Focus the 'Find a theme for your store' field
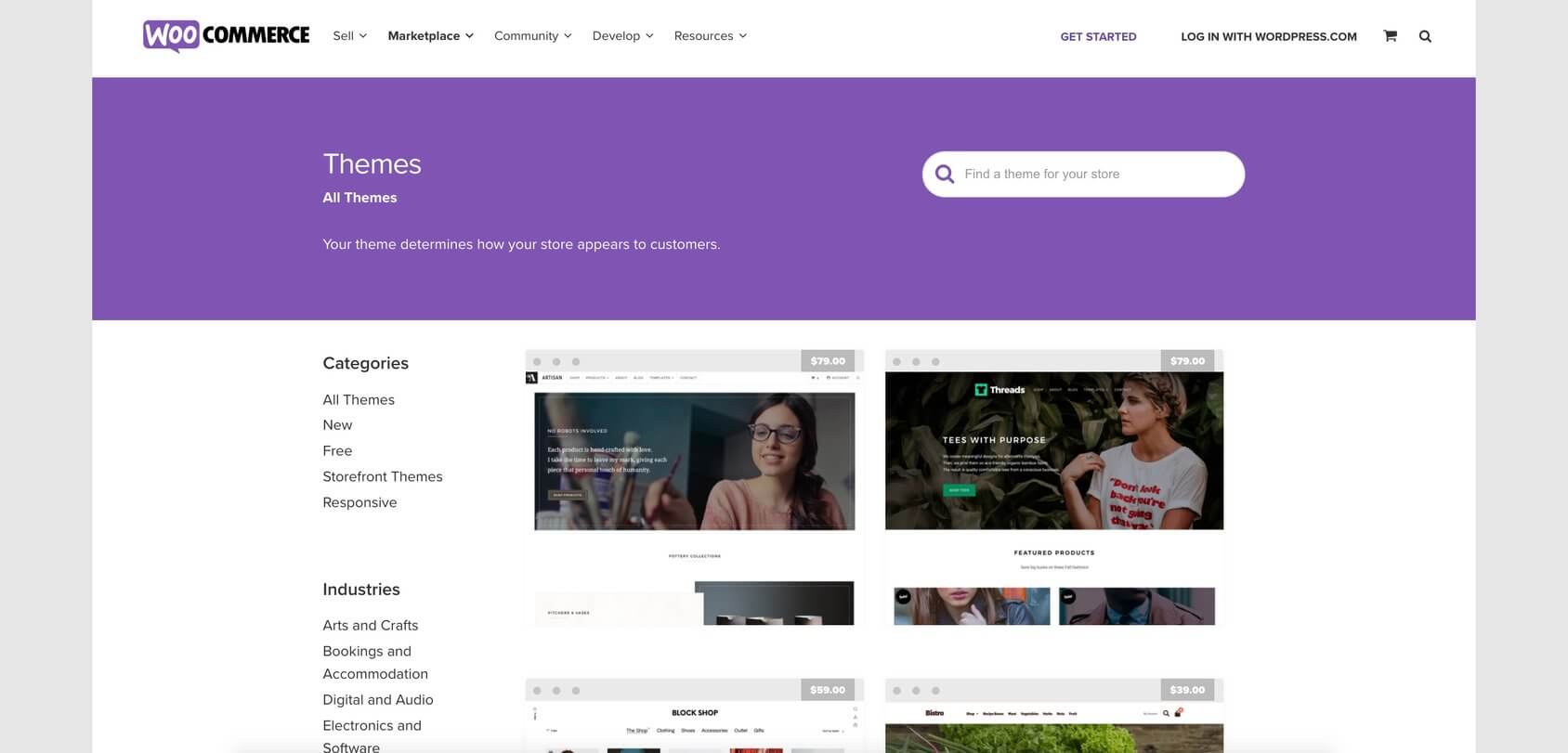 1083,174
